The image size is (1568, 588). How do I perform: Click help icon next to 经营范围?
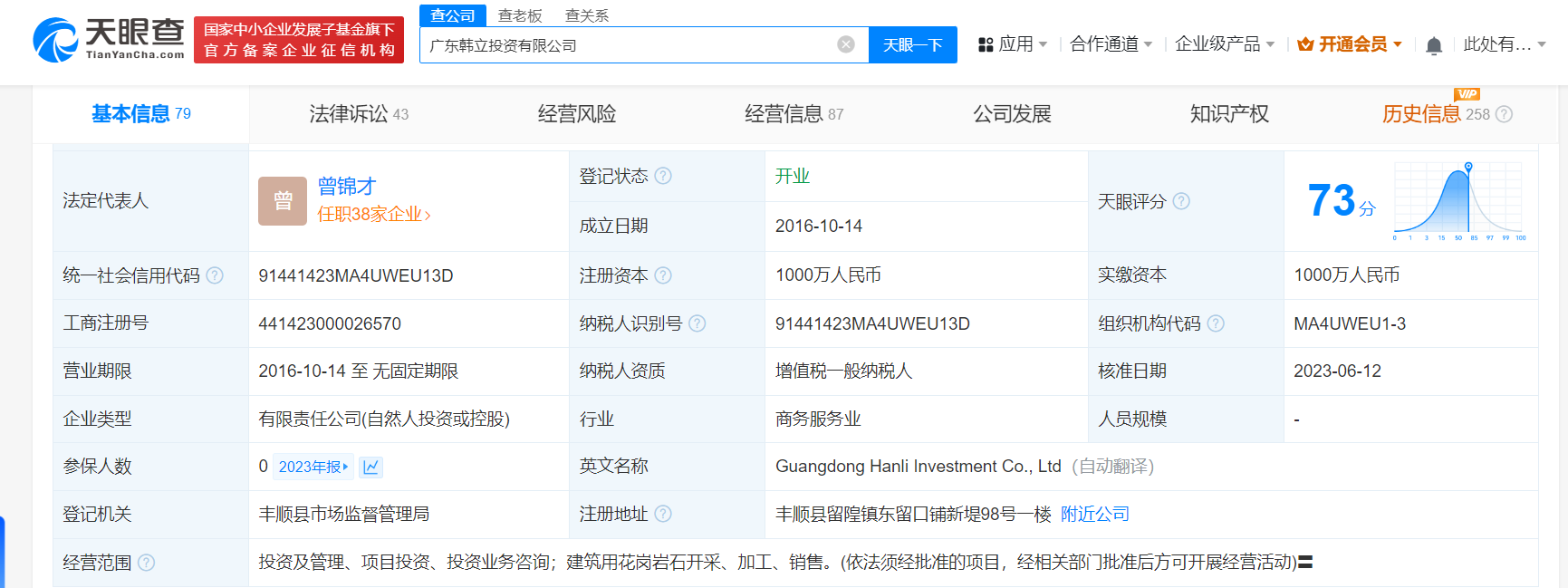pyautogui.click(x=146, y=563)
